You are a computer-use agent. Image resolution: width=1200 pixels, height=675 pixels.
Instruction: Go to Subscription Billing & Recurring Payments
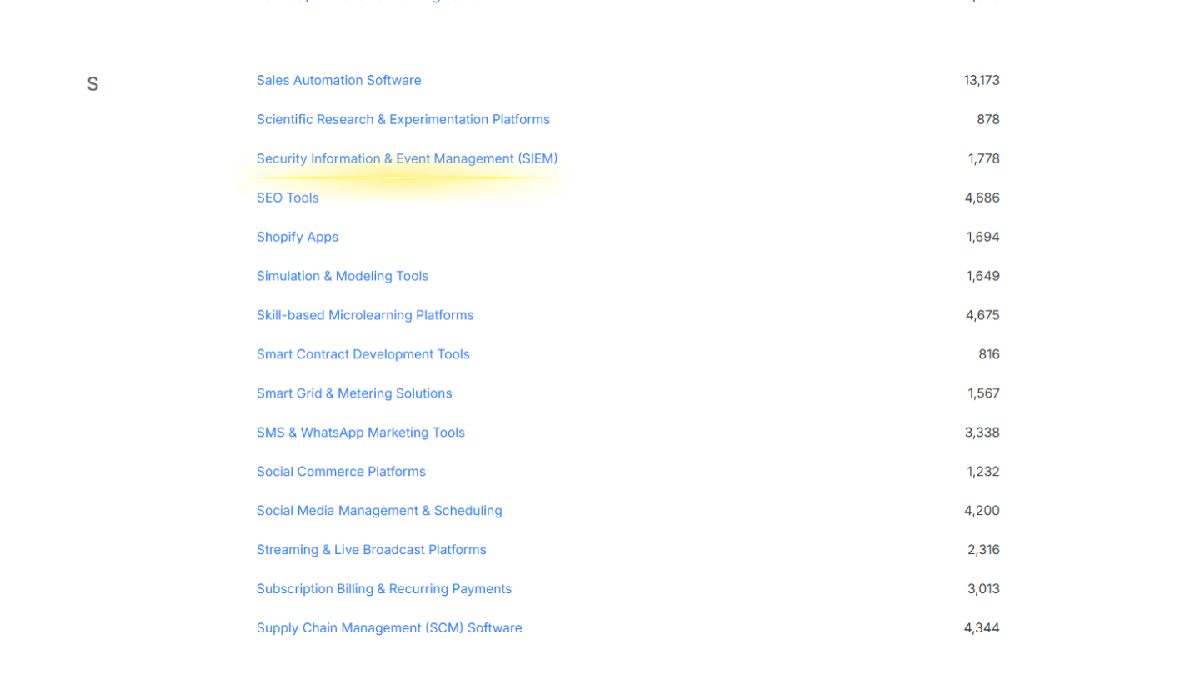coord(383,588)
